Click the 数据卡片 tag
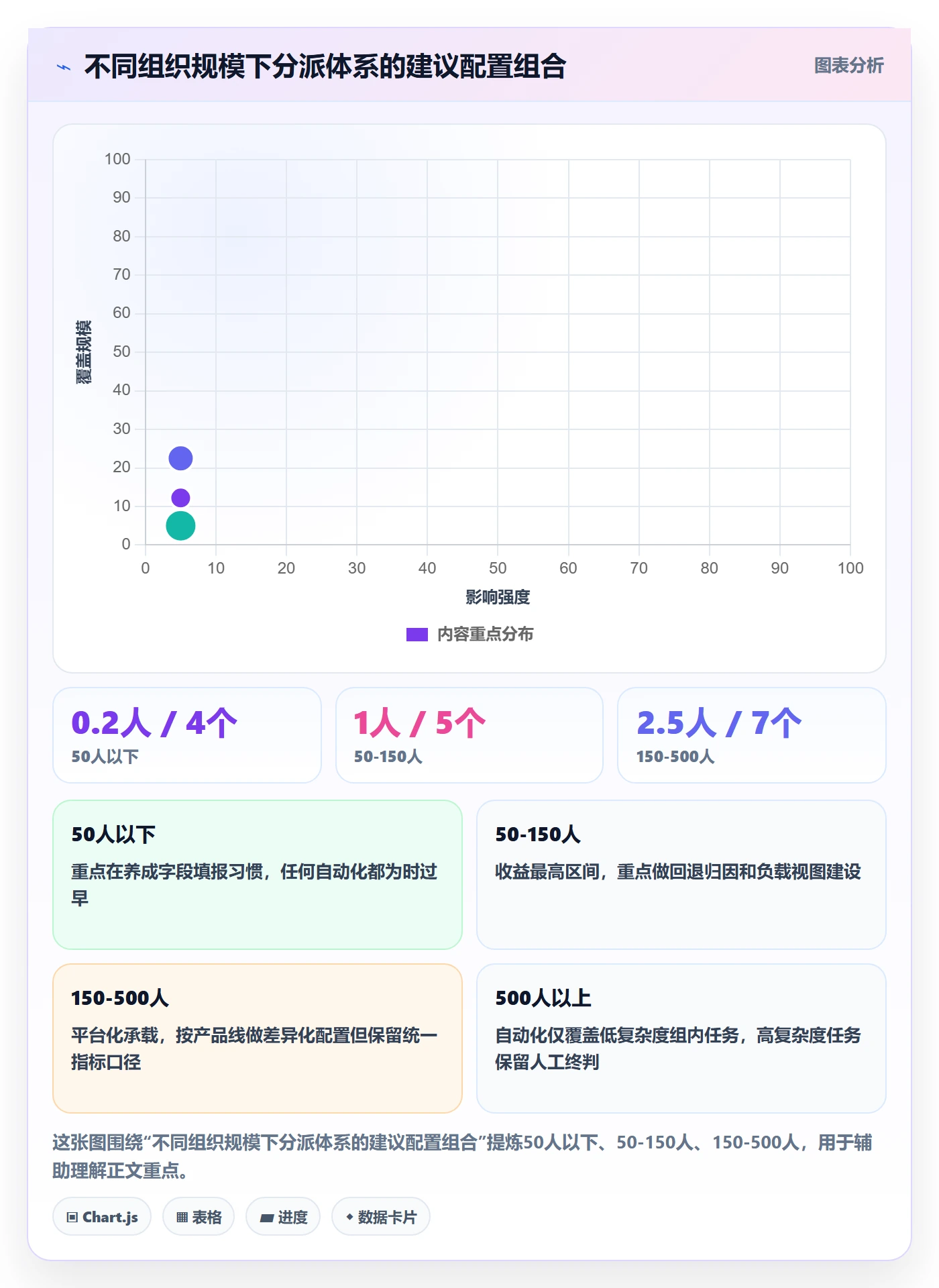The image size is (939, 1288). (381, 1217)
